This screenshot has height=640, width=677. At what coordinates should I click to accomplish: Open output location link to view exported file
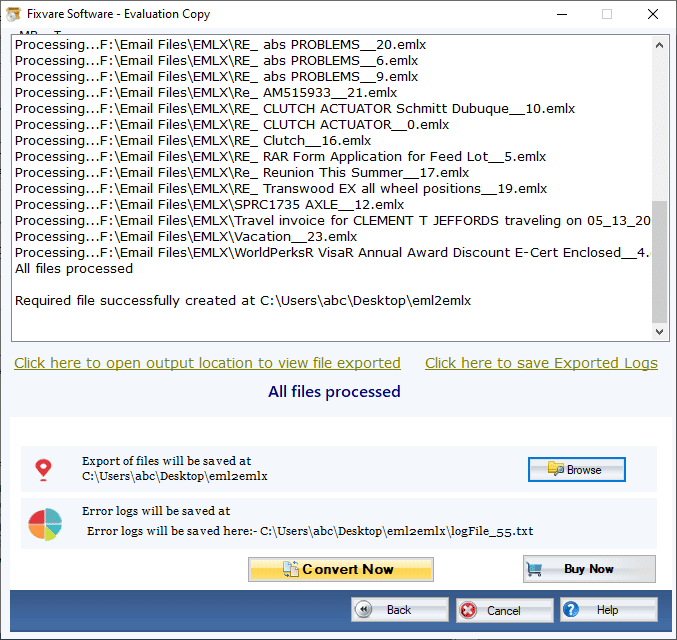207,363
